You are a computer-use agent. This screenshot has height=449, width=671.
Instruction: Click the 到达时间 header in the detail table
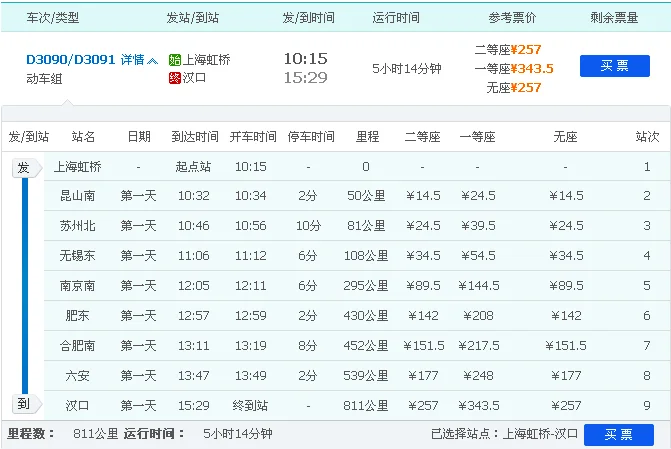click(195, 137)
